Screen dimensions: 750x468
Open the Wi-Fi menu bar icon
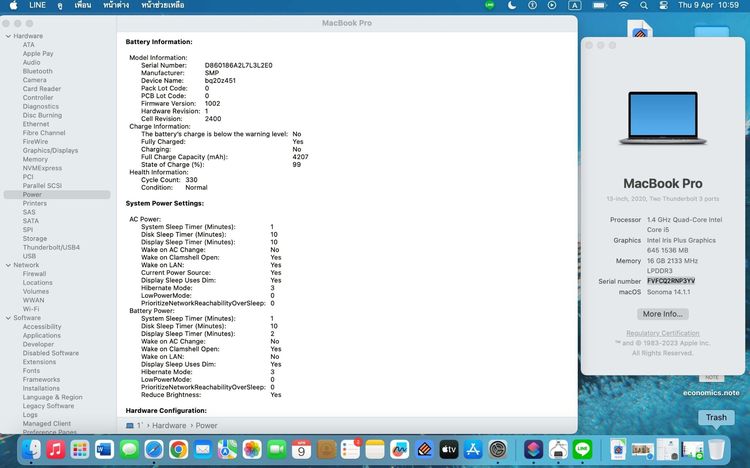tap(623, 5)
